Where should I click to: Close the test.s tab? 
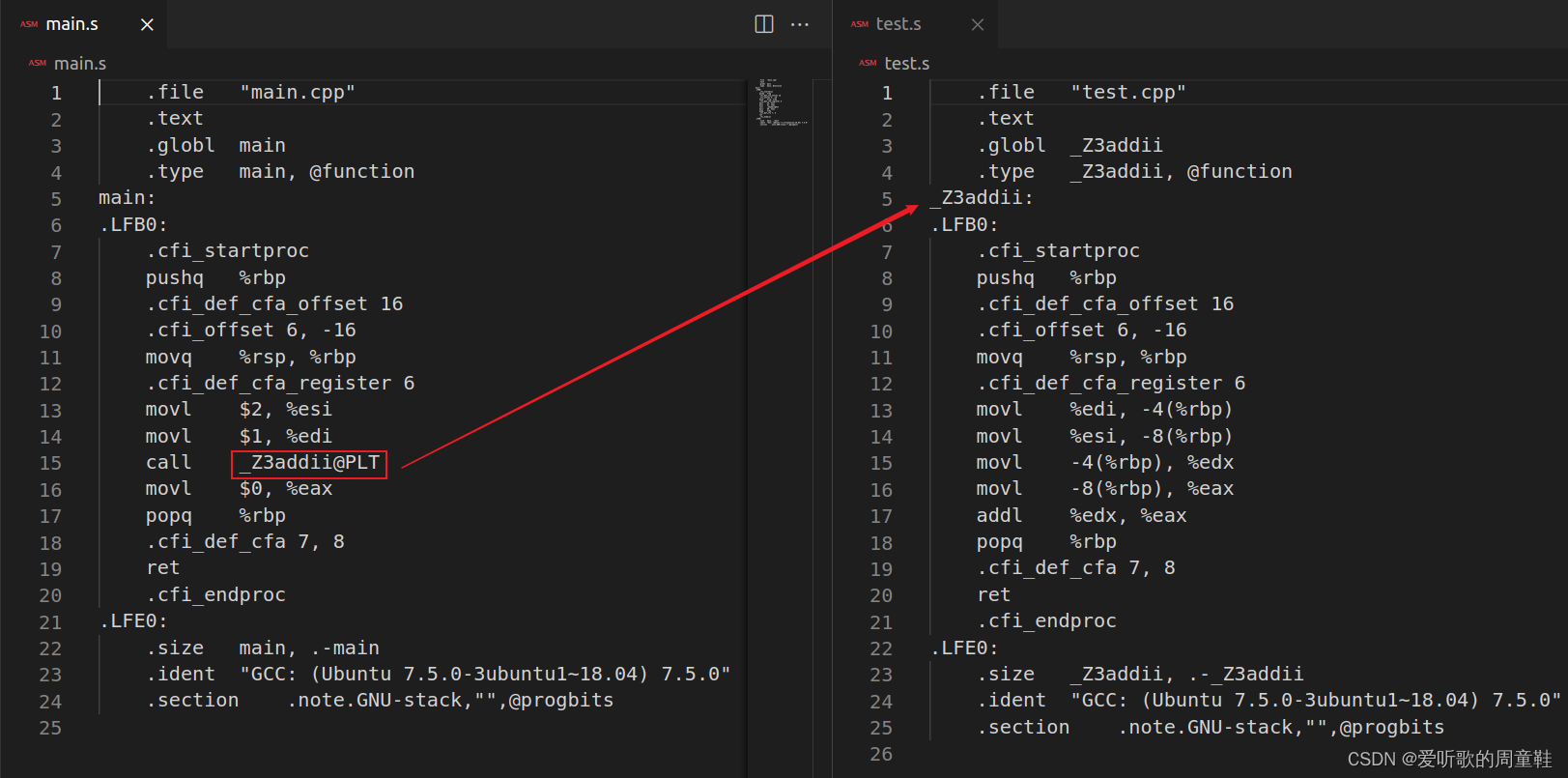(978, 24)
